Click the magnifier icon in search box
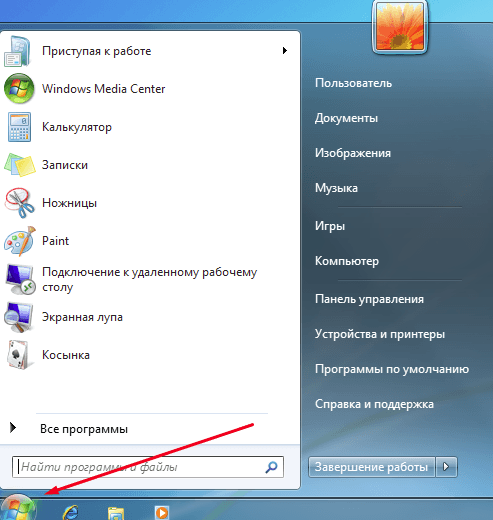The width and height of the screenshot is (493, 520). pos(271,467)
